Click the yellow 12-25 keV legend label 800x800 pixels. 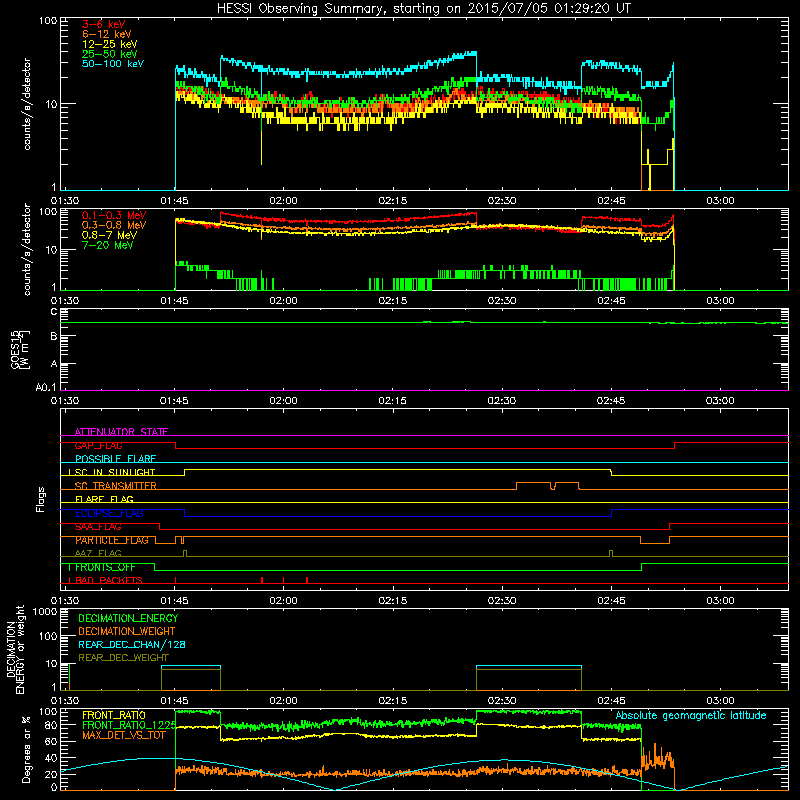(x=109, y=44)
